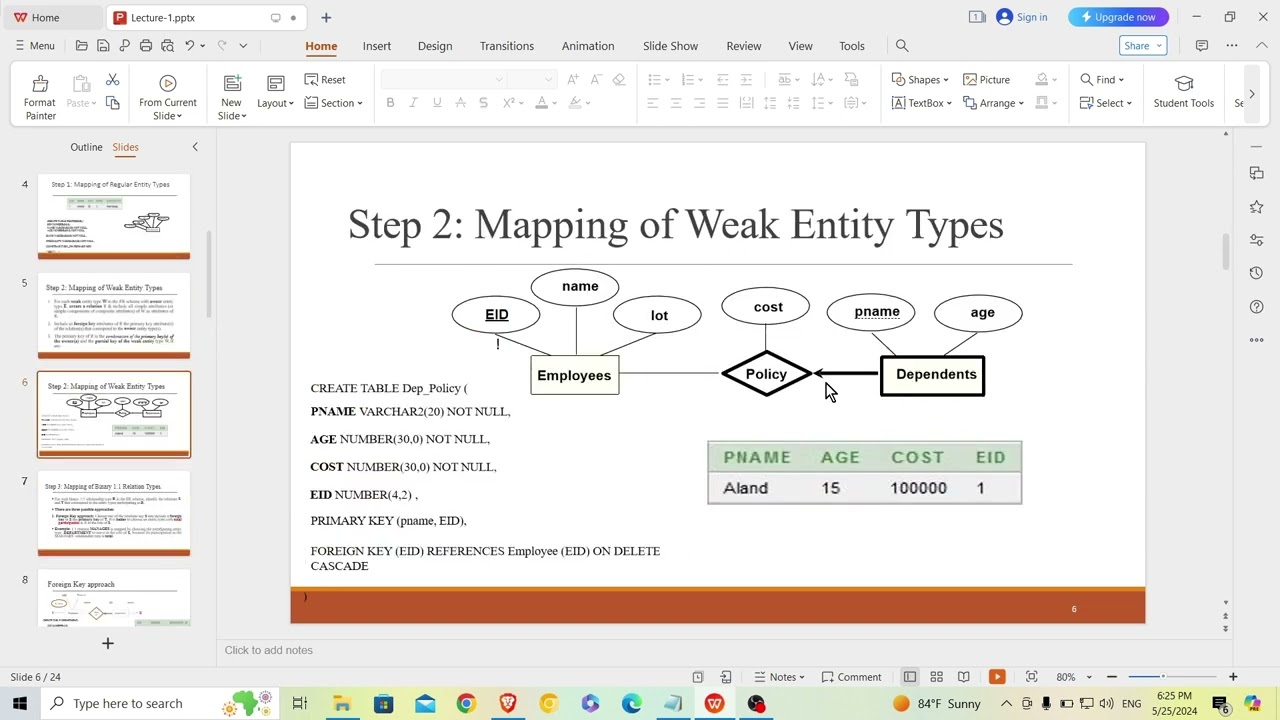Open the Section dropdown
1280x720 pixels.
[x=333, y=103]
